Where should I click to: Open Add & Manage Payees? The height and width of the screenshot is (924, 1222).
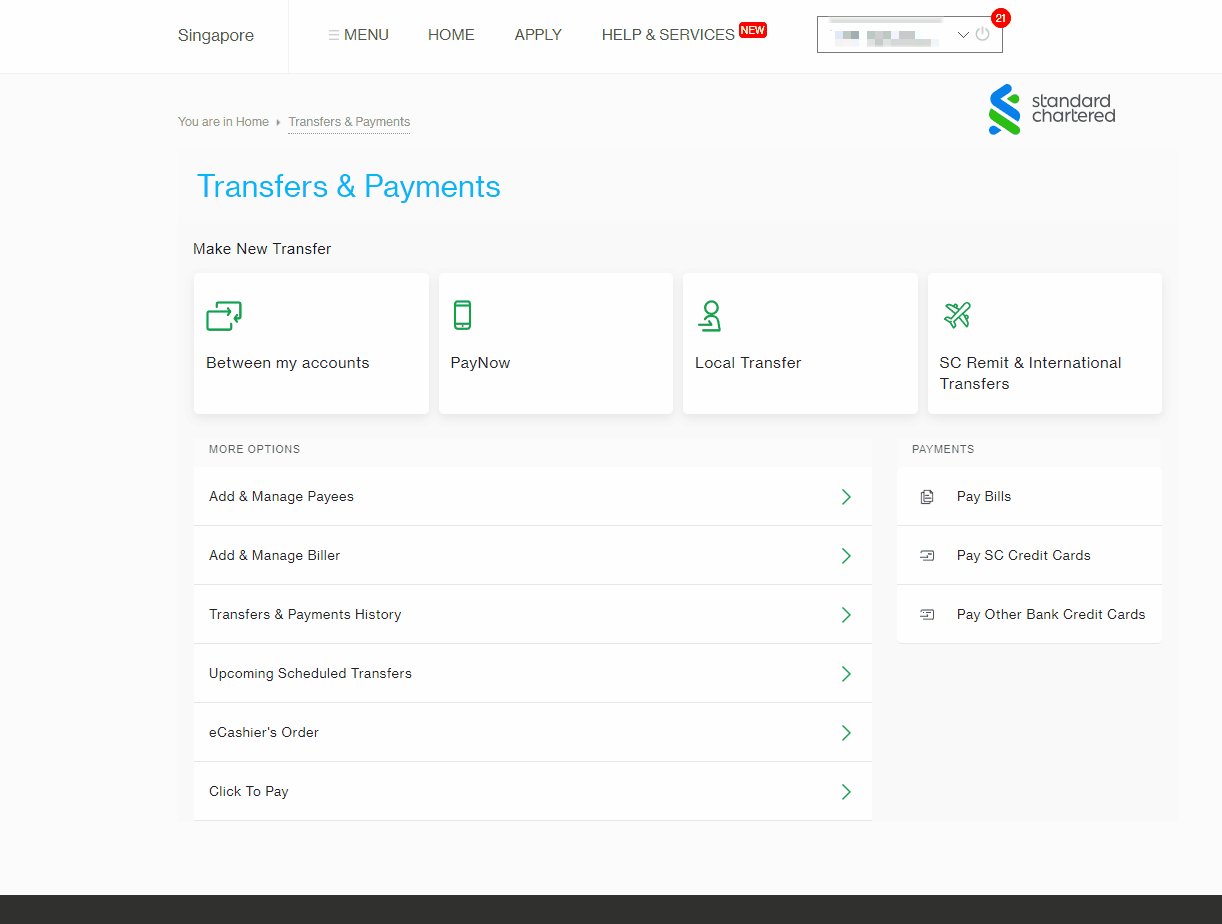(x=533, y=497)
